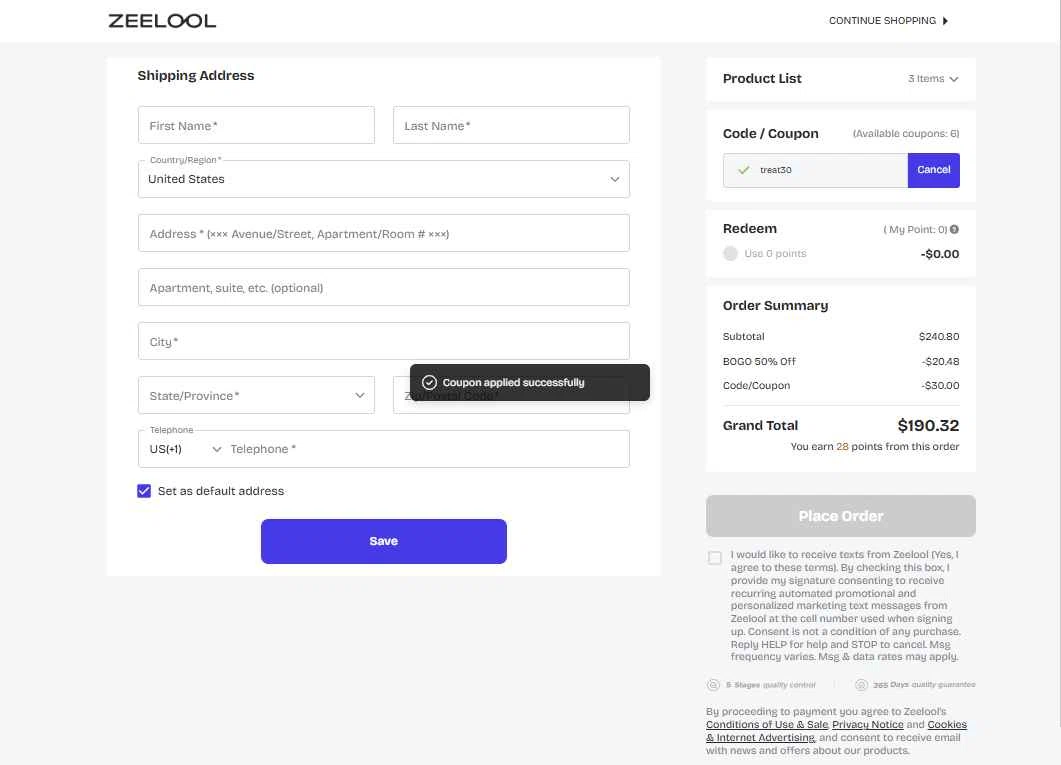Expand the Product List 3 Items

click(x=933, y=79)
